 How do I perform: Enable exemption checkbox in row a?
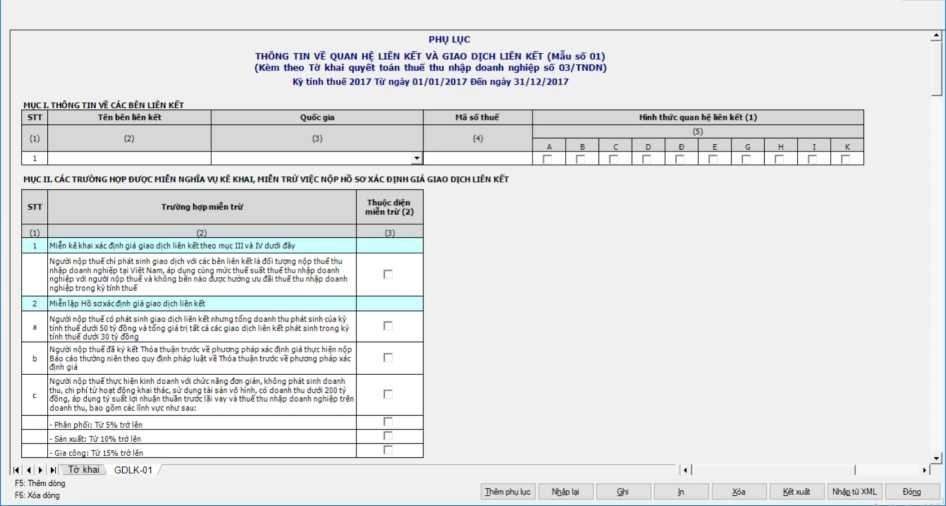388,325
